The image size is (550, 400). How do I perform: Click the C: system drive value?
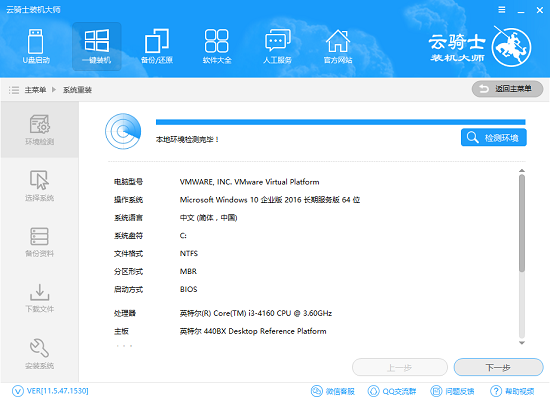tap(183, 235)
